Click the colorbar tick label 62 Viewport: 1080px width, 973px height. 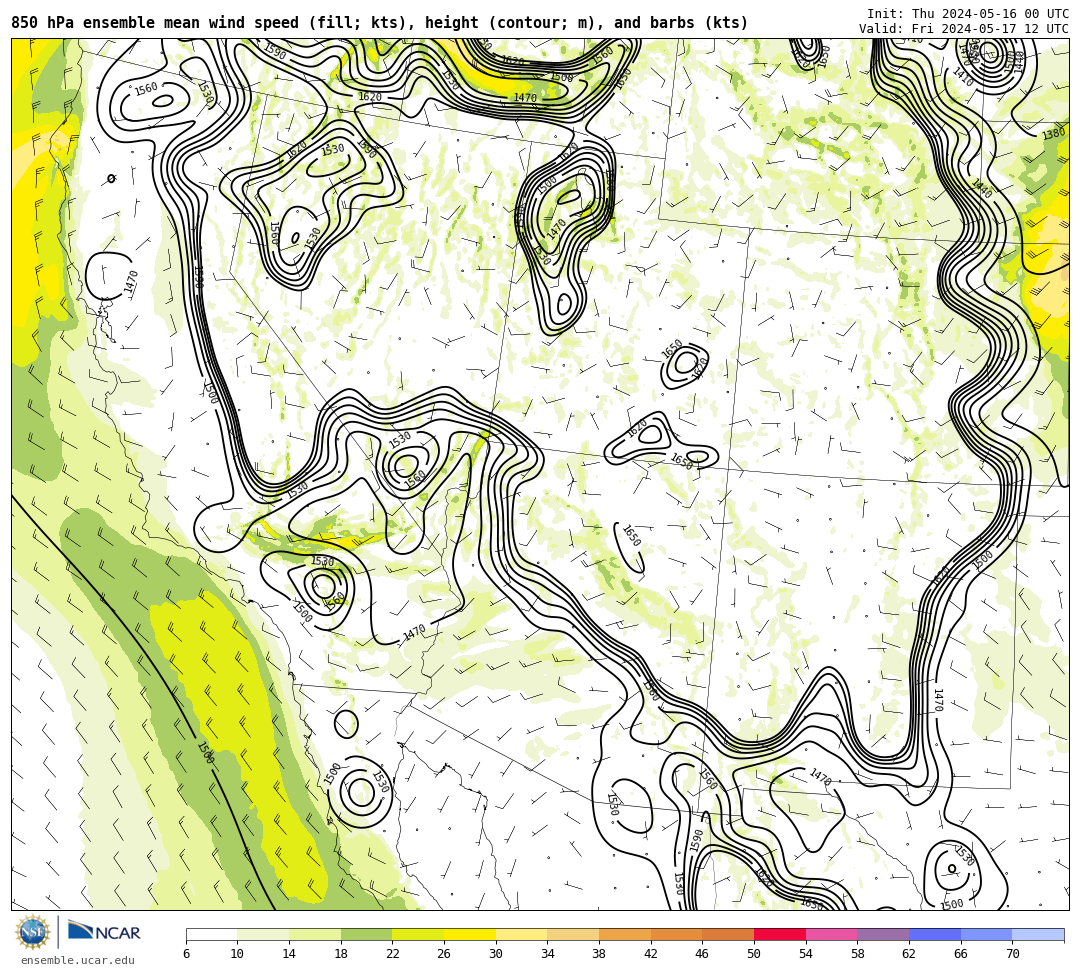[909, 954]
